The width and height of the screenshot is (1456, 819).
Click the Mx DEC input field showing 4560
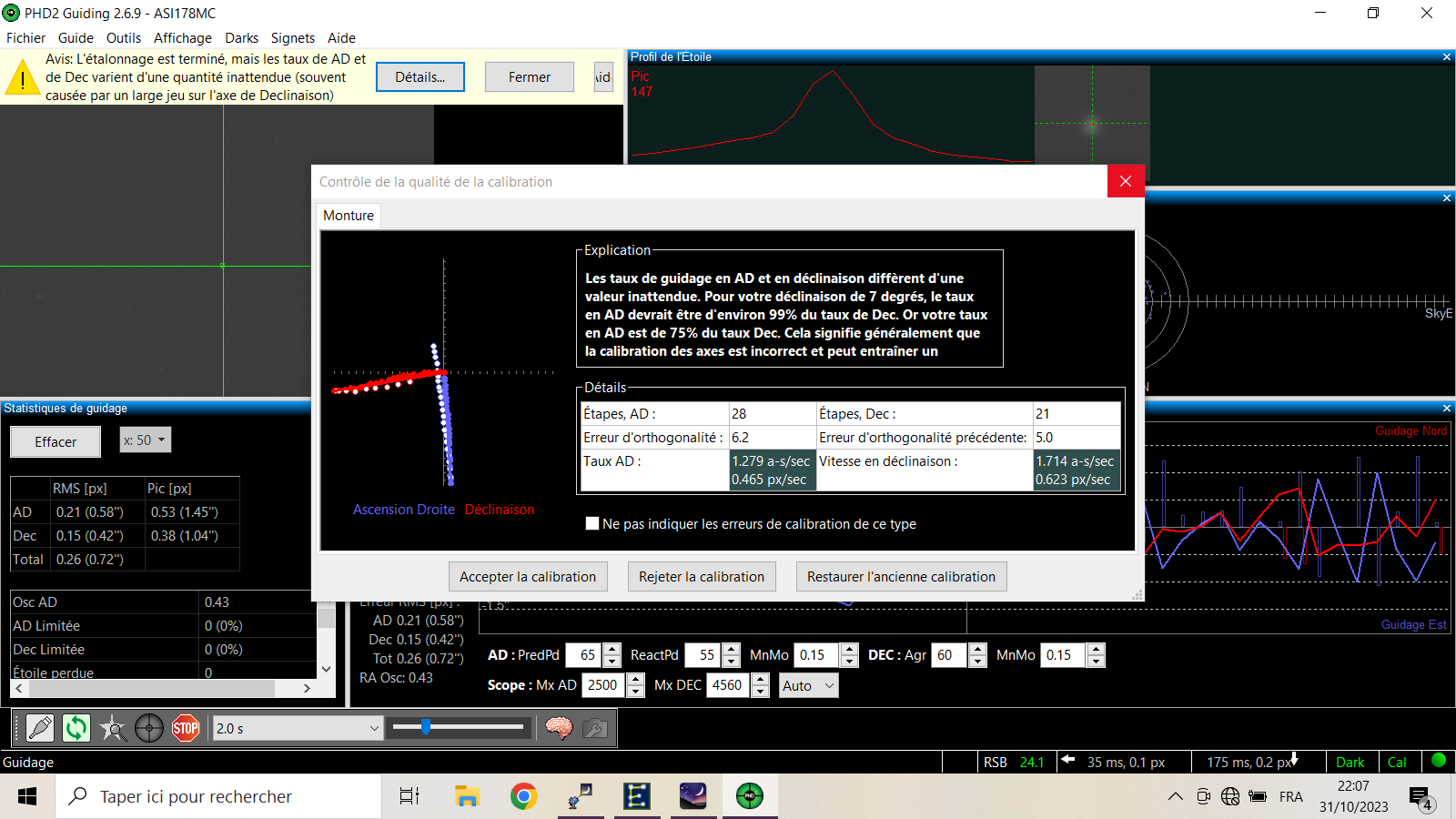[730, 685]
